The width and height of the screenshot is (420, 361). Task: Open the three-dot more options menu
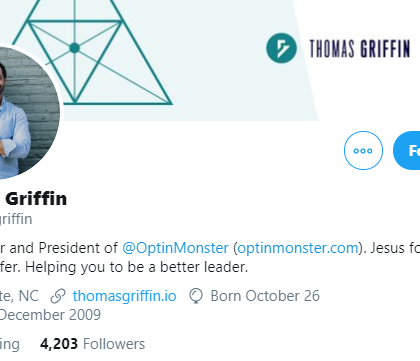click(x=363, y=151)
